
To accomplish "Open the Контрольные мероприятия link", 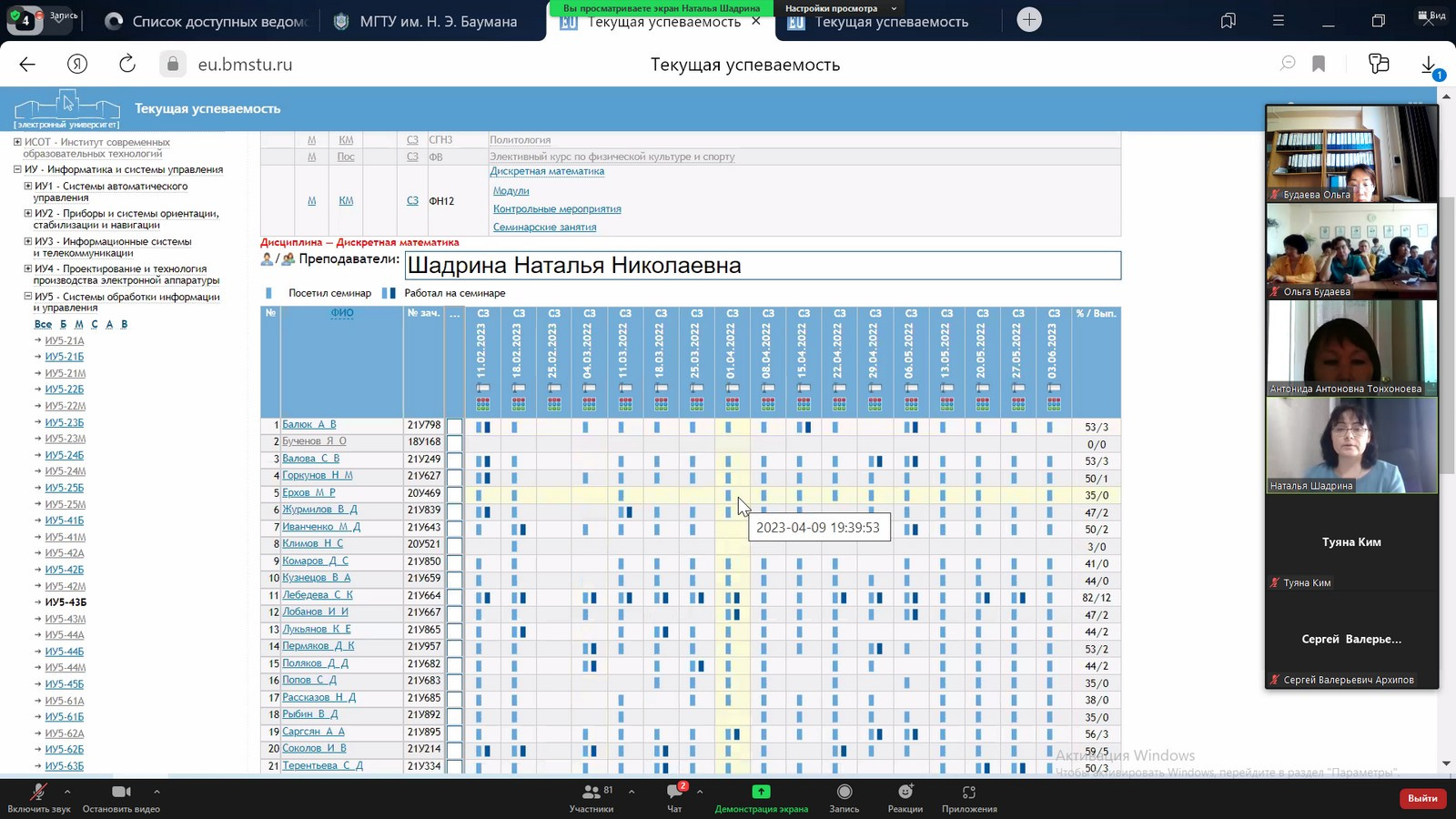I will click(557, 209).
